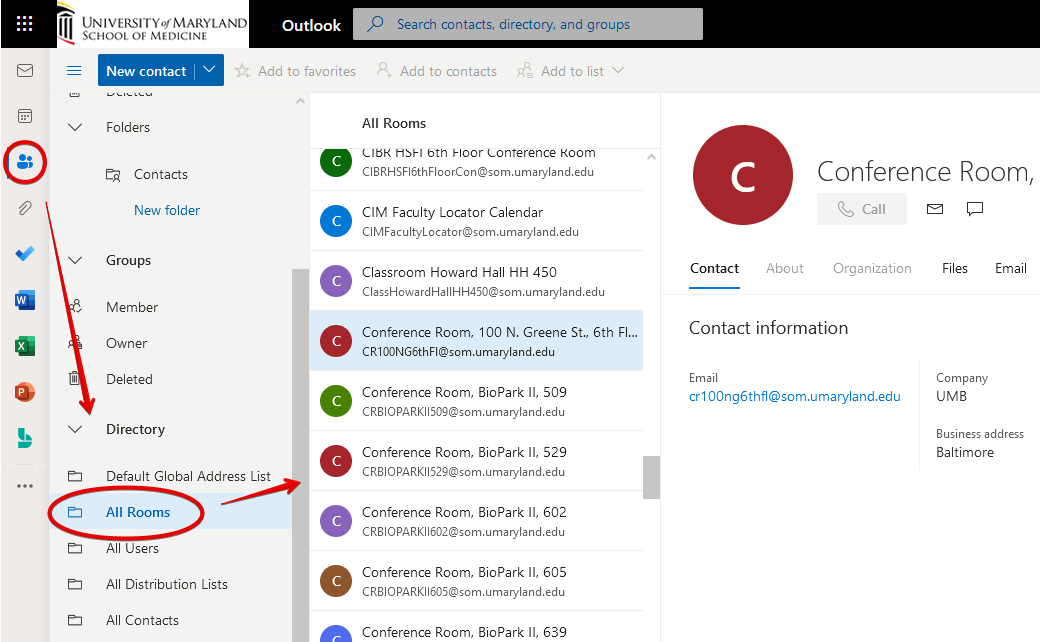Open the To Do checkmark app
1040x642 pixels.
tap(25, 254)
